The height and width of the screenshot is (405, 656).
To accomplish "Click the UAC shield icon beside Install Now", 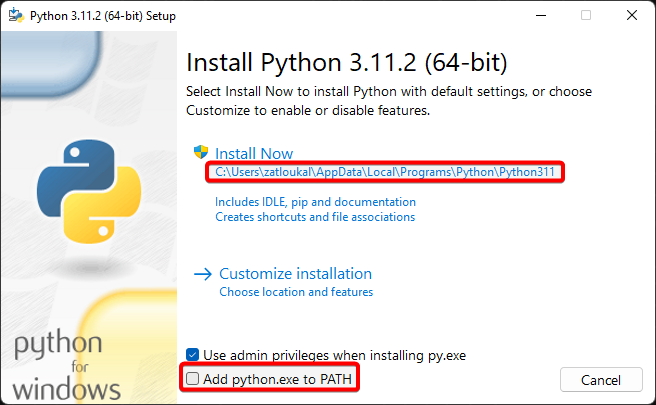I will (202, 153).
